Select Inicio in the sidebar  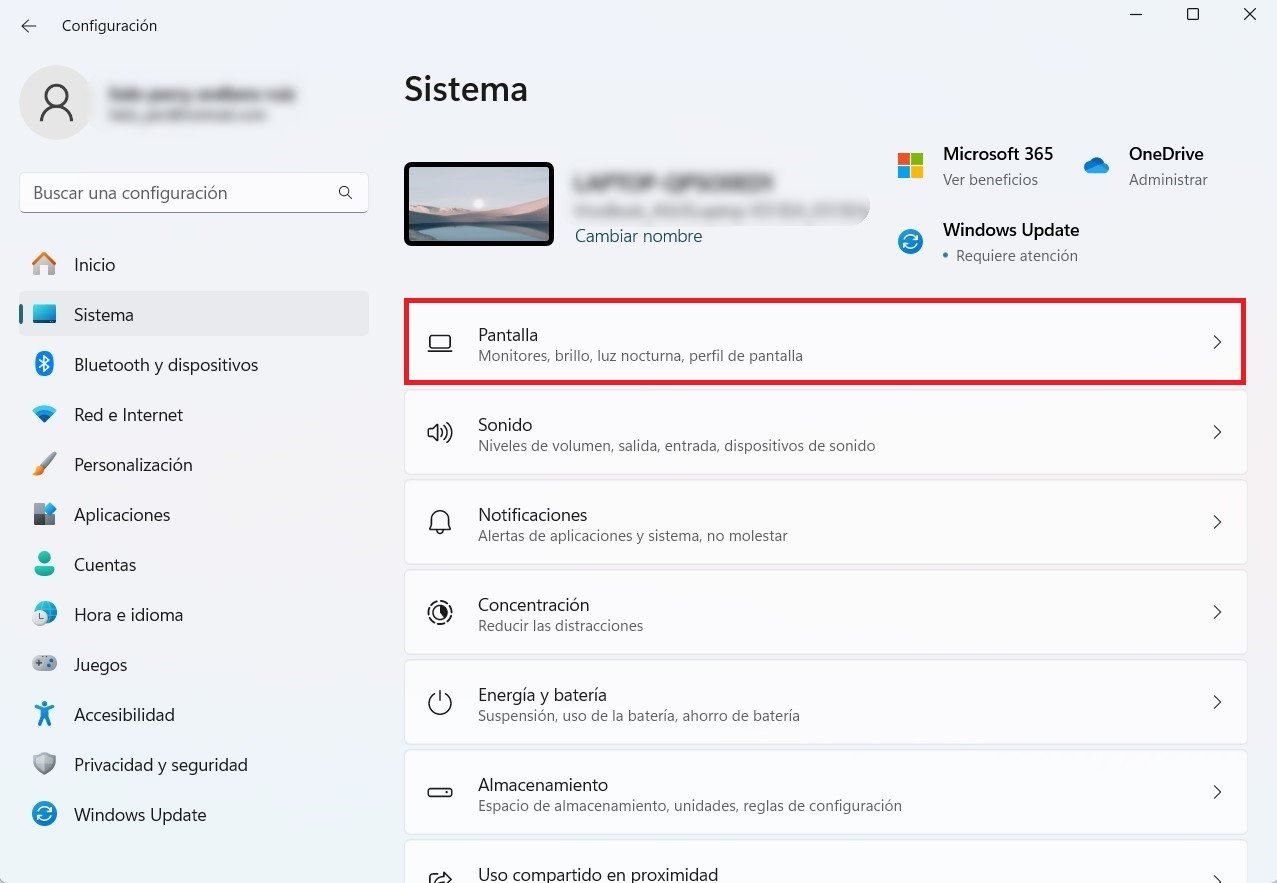pos(194,265)
